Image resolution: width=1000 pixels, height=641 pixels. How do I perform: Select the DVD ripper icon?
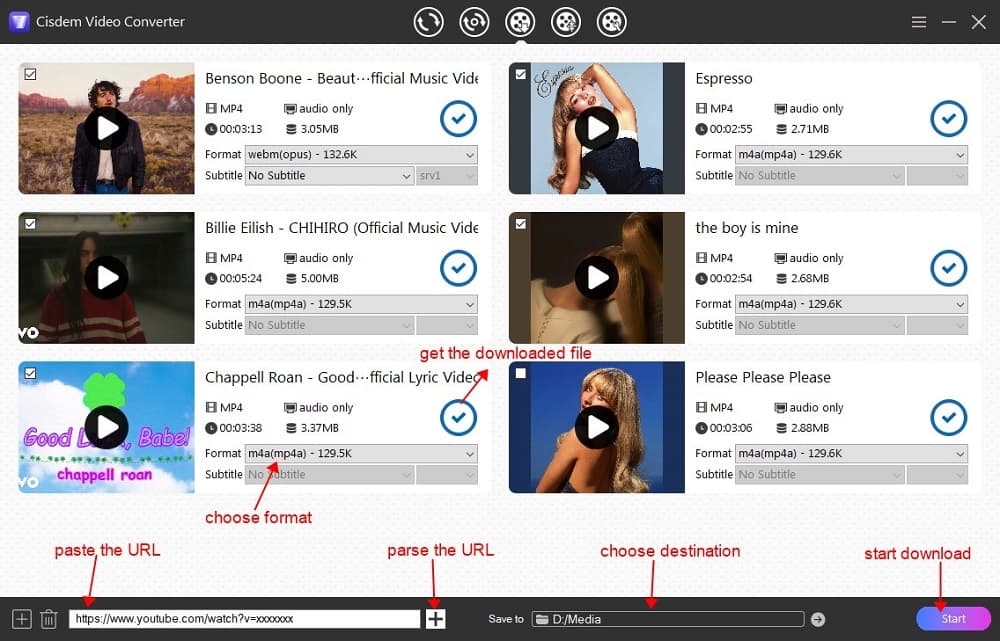click(x=474, y=20)
